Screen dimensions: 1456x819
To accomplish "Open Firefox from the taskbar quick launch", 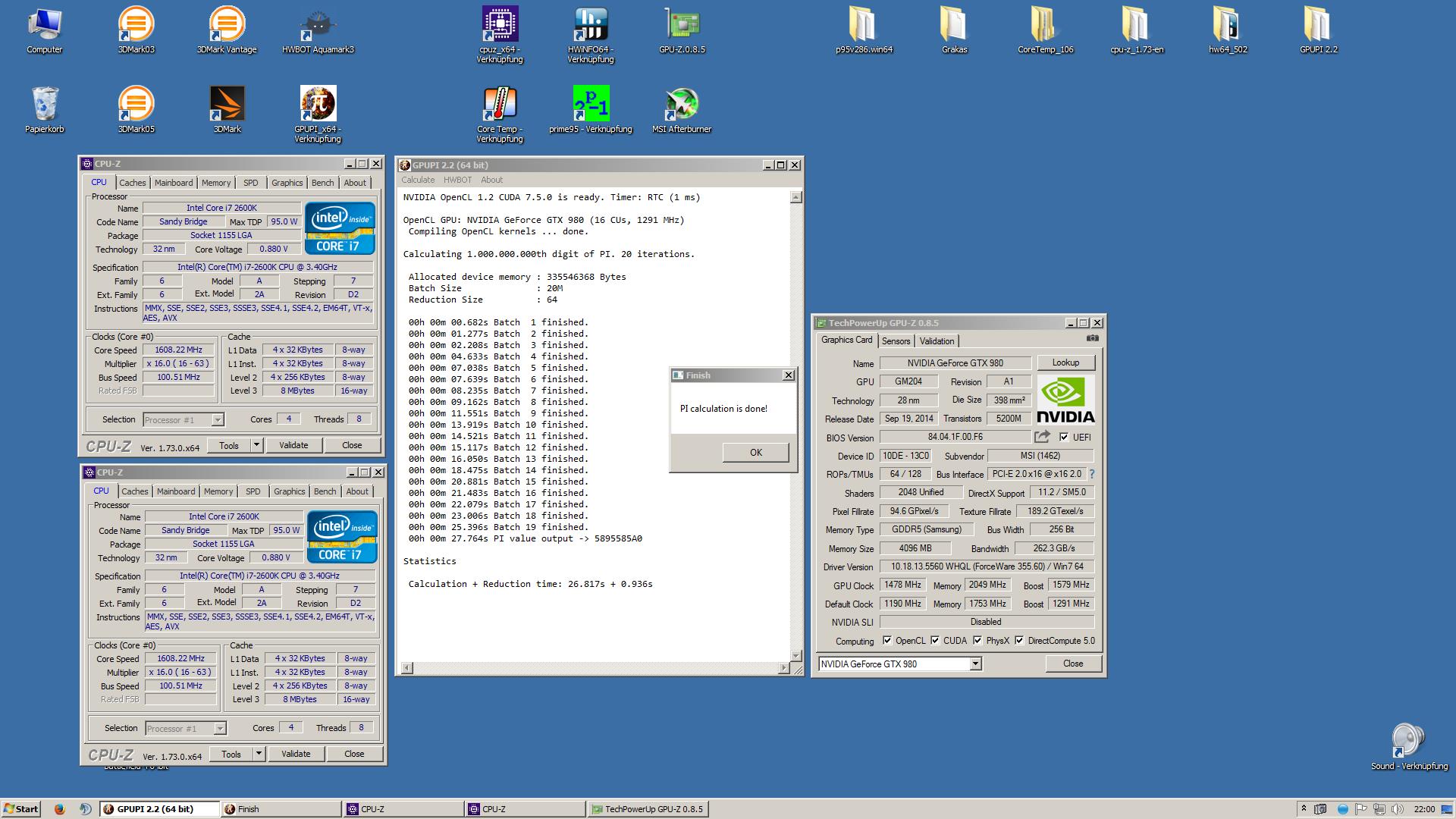I will click(x=60, y=809).
